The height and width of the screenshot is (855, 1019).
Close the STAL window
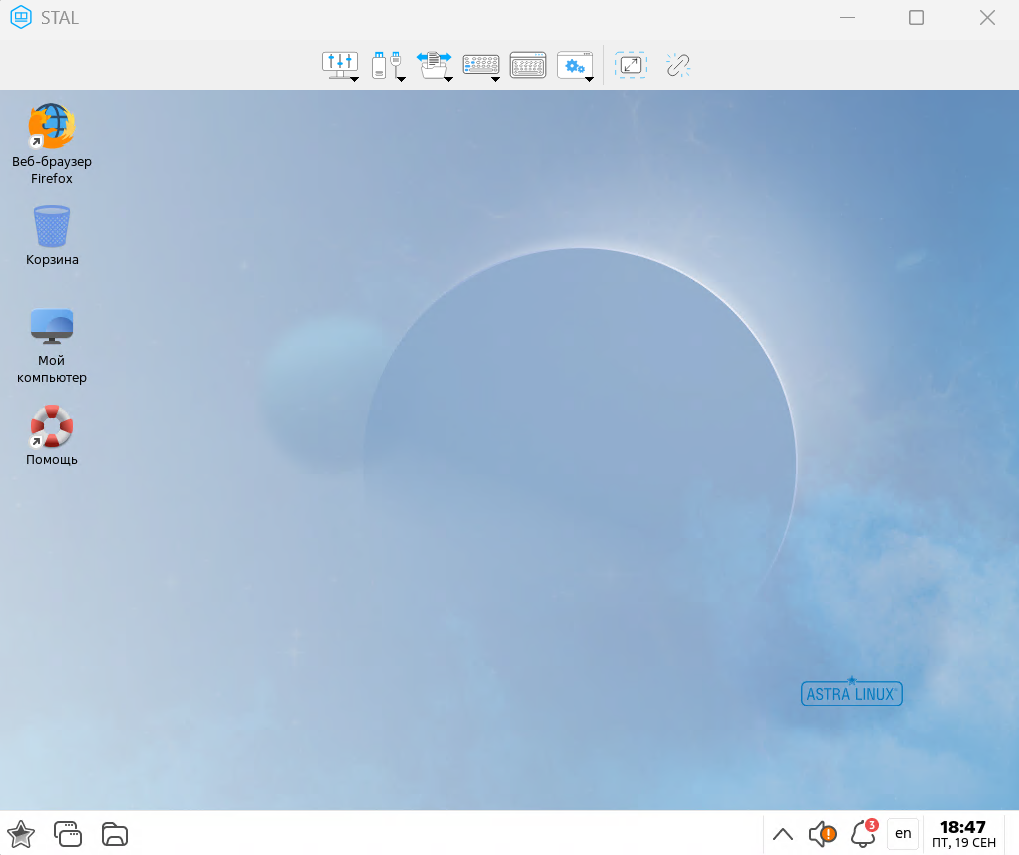[987, 18]
